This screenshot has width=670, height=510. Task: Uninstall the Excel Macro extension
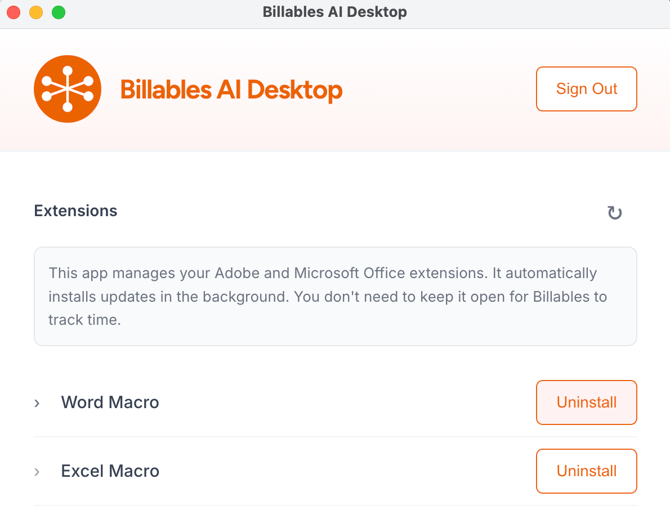(586, 471)
